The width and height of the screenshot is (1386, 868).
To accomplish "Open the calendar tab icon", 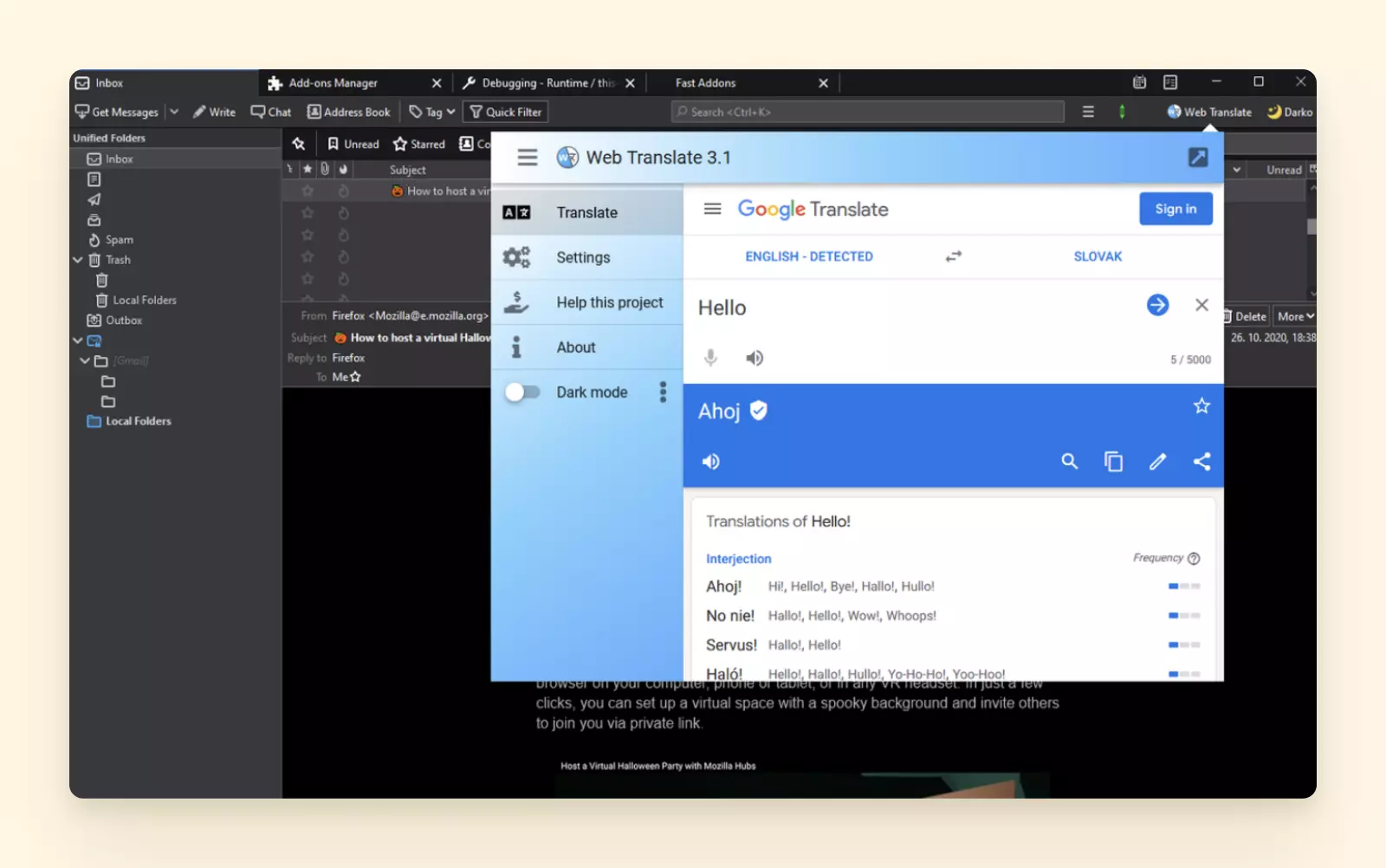I will (x=1139, y=82).
